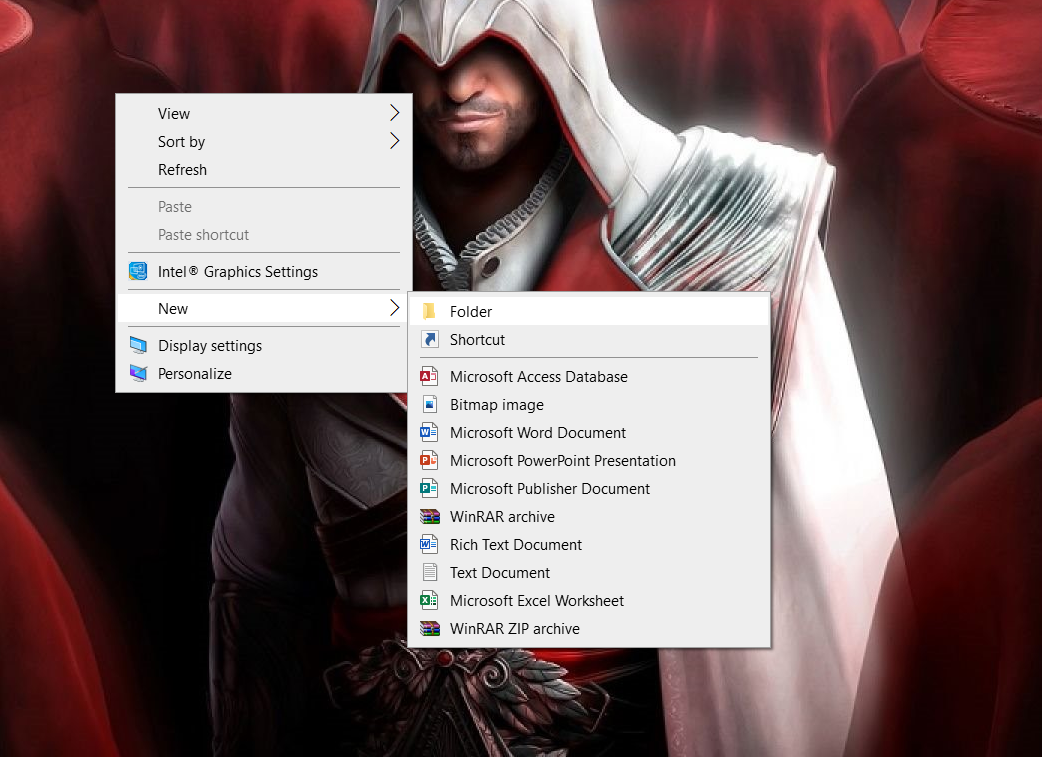Click the Microsoft Word Document icon
This screenshot has width=1042, height=757.
pyautogui.click(x=429, y=433)
